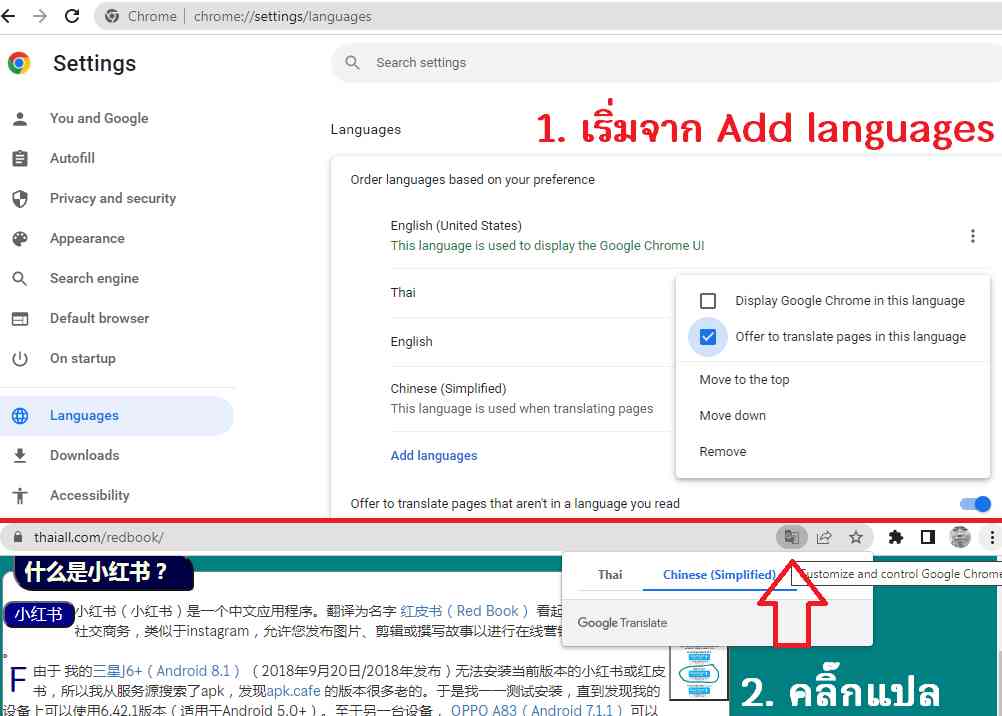Switch to the Thai translation tab
This screenshot has width=1002, height=716.
coord(610,574)
